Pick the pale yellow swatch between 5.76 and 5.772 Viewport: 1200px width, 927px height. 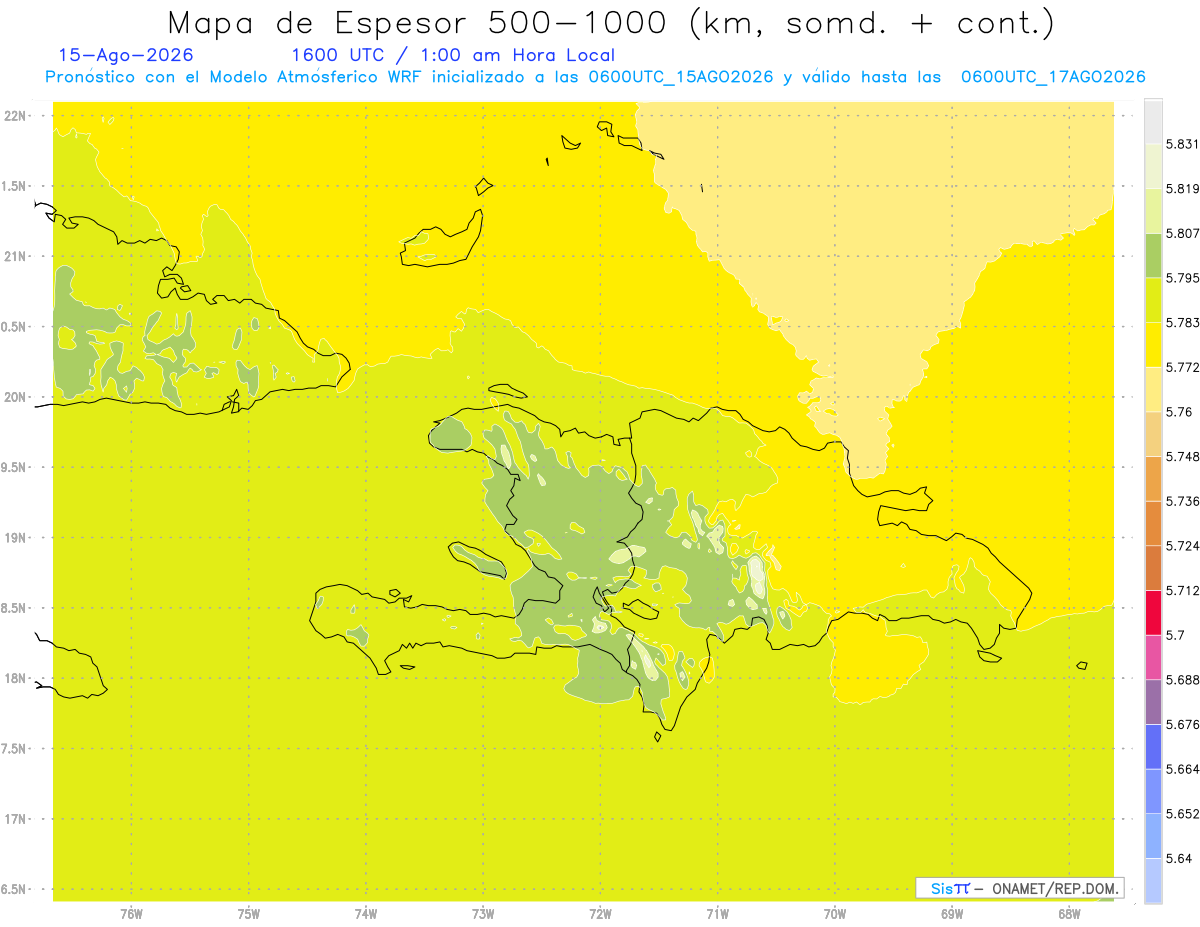coord(1153,389)
